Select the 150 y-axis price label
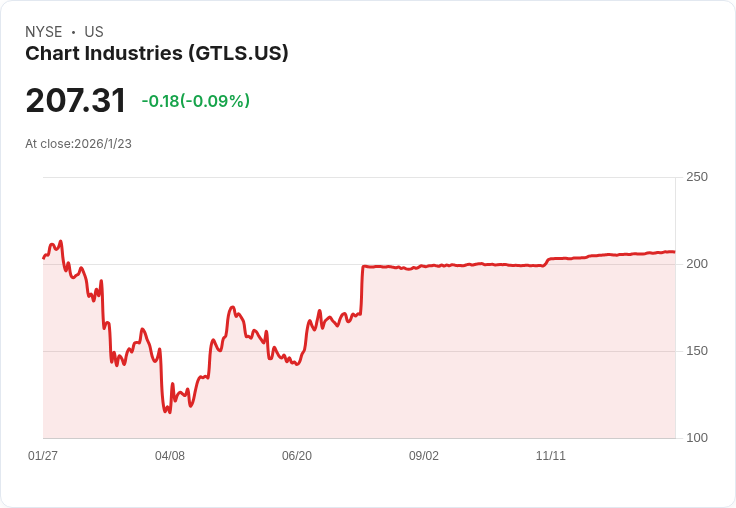 (696, 351)
